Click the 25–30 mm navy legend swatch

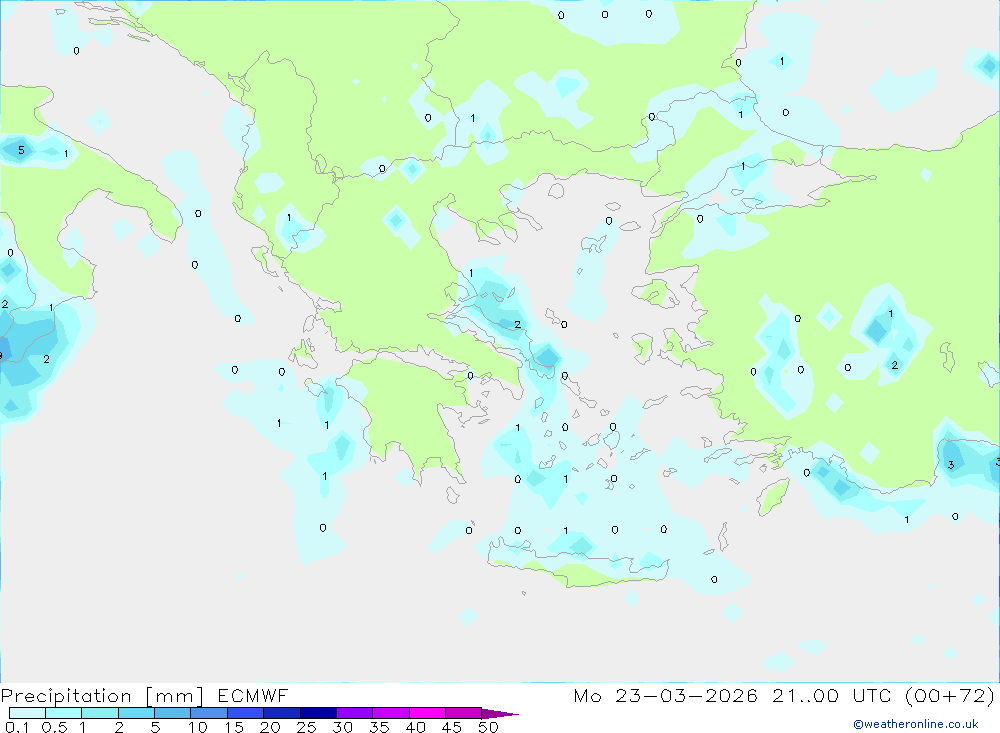[x=318, y=713]
